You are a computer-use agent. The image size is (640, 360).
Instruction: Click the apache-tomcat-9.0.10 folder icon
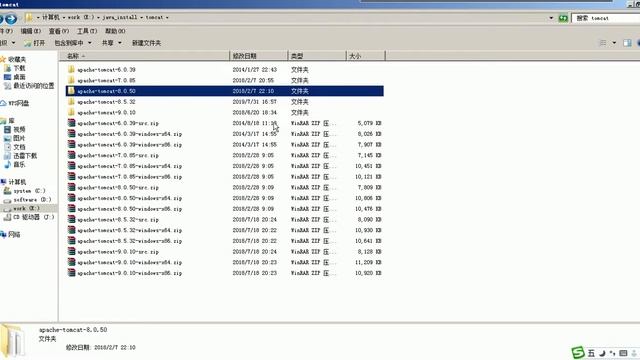[x=71, y=112]
